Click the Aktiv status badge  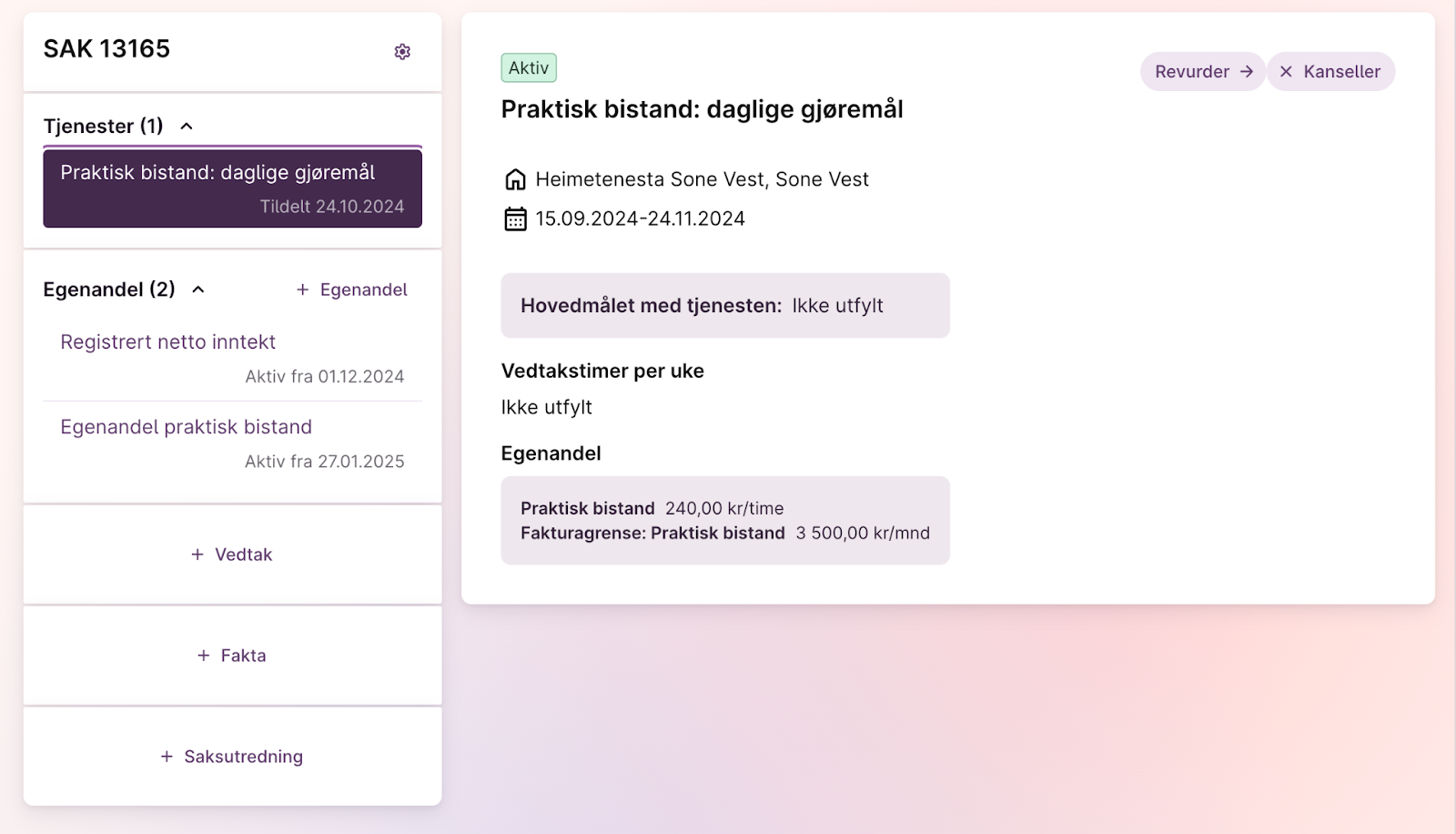pyautogui.click(x=529, y=68)
